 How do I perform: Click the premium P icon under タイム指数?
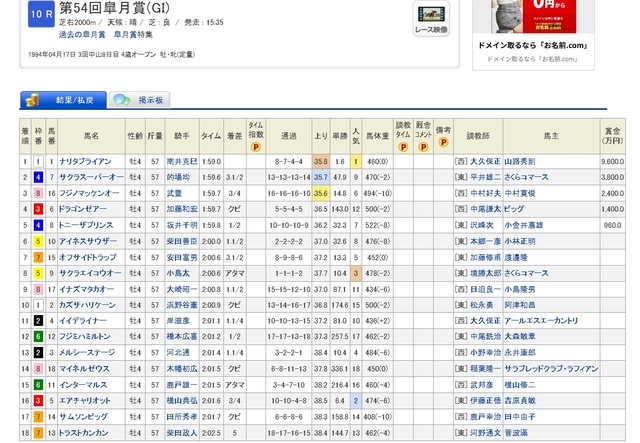pyautogui.click(x=256, y=145)
